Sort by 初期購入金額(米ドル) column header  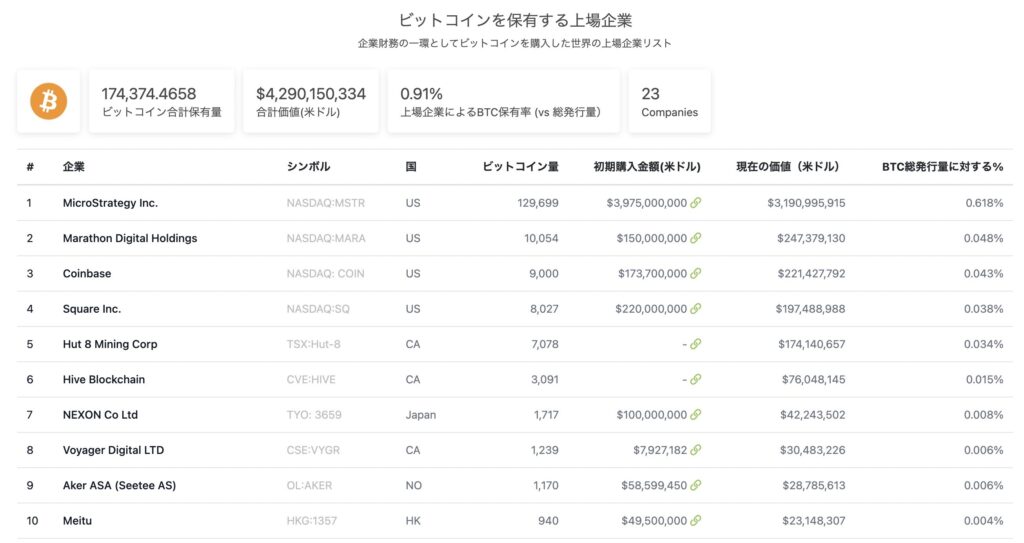tap(647, 167)
